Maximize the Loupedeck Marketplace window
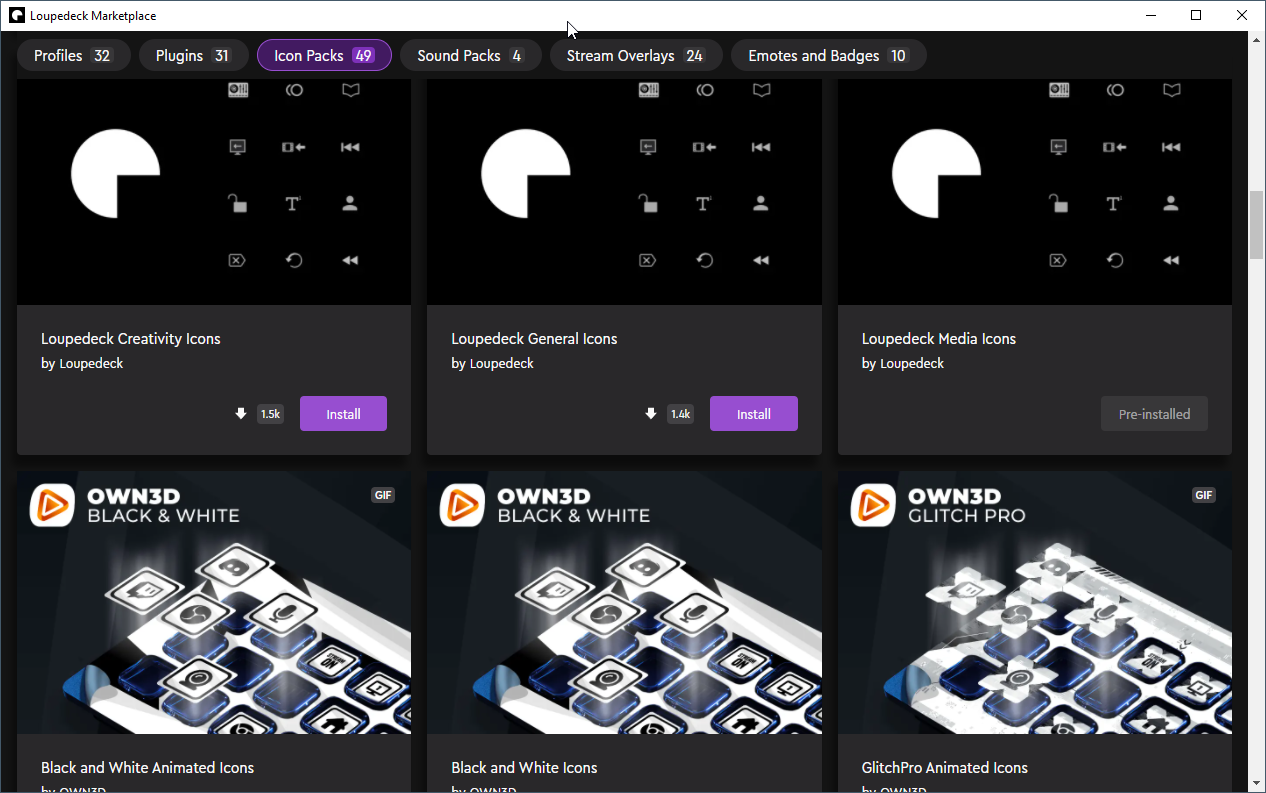 [x=1197, y=16]
